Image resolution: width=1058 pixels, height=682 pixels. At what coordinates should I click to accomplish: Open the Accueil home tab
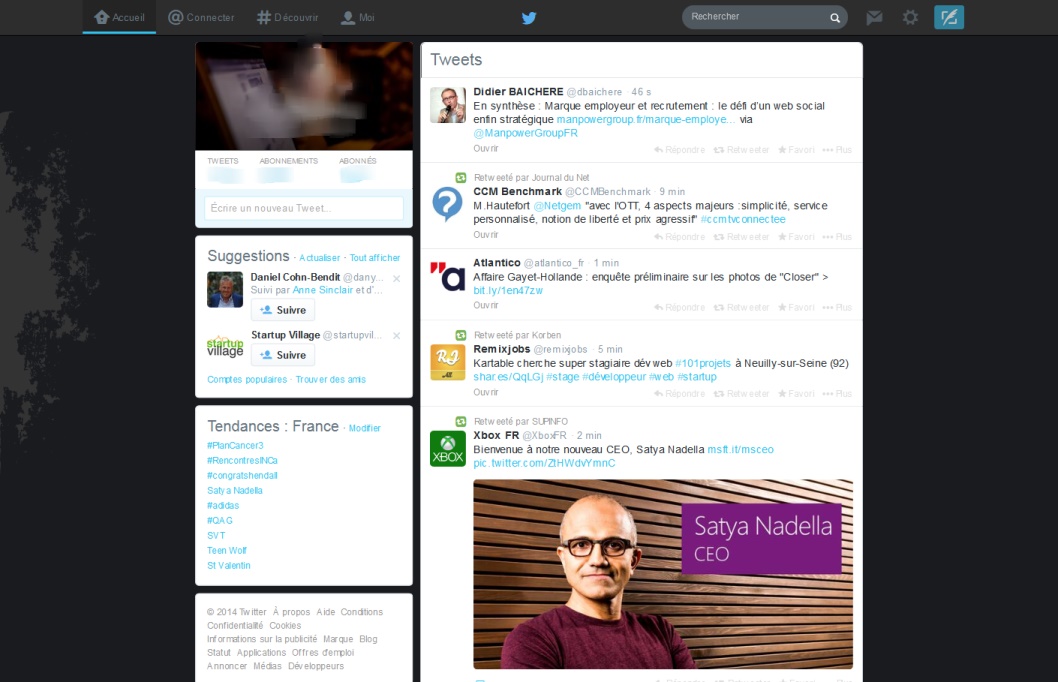click(119, 18)
